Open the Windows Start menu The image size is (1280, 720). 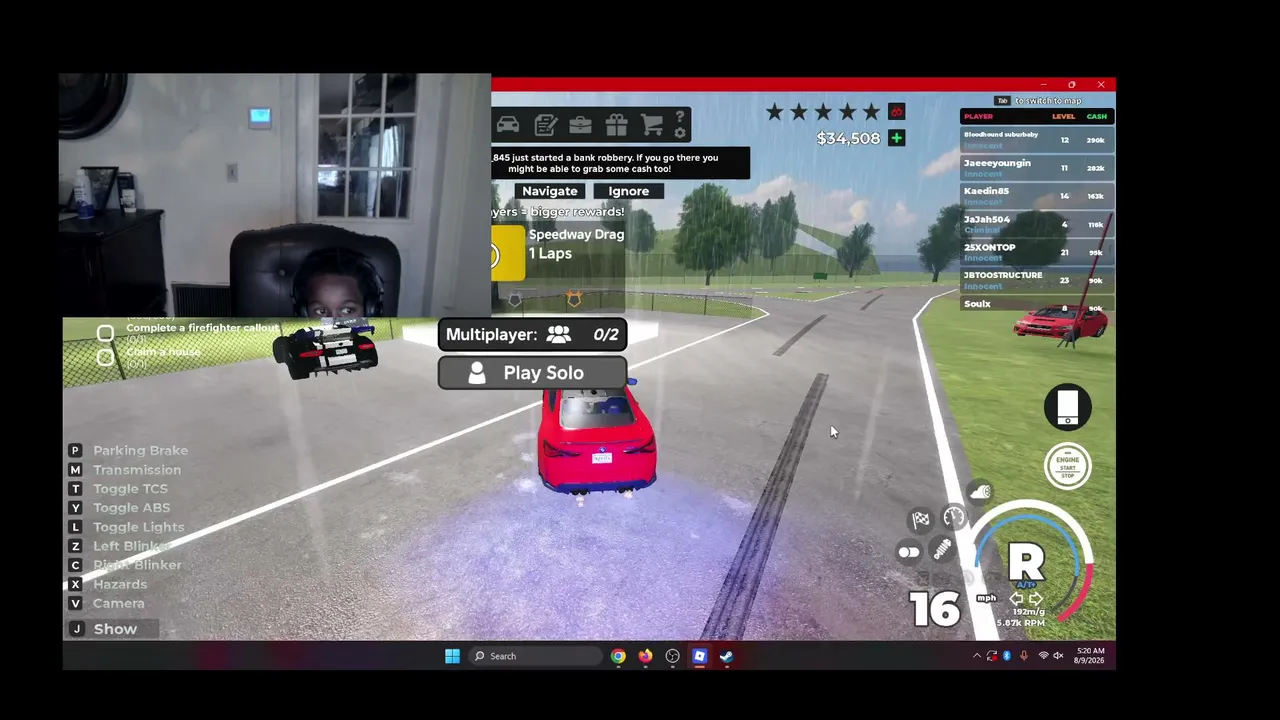452,656
